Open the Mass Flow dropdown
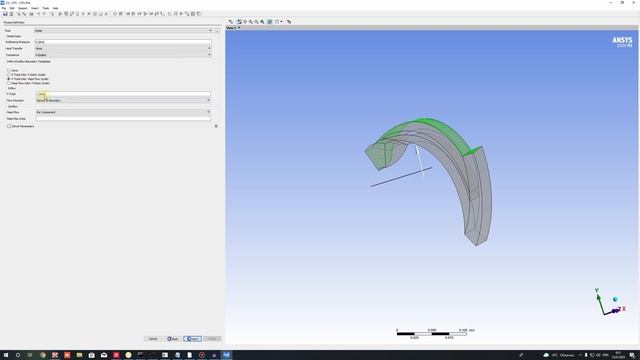Viewport: 640px width, 360px height. (x=123, y=112)
